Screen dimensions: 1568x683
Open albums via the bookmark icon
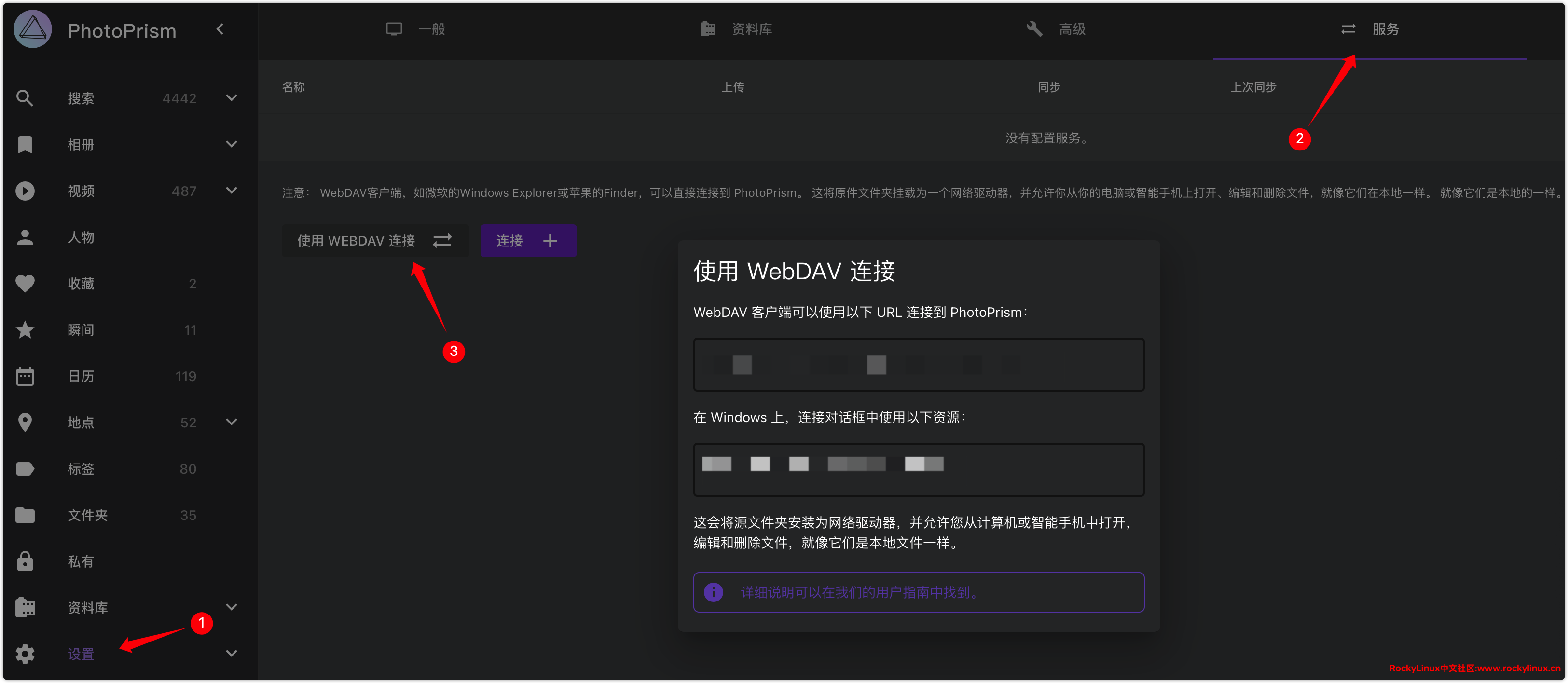(x=24, y=144)
